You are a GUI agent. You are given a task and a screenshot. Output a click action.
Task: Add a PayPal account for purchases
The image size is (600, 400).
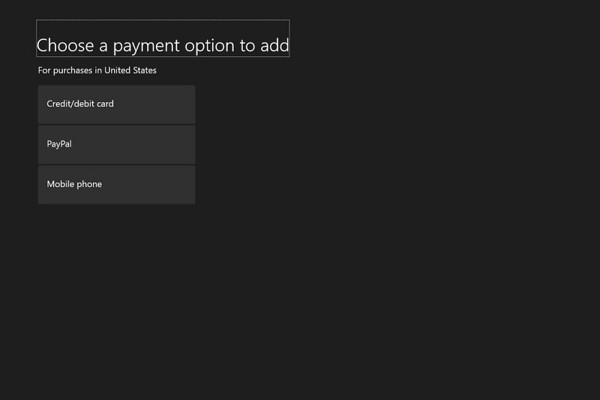click(116, 145)
